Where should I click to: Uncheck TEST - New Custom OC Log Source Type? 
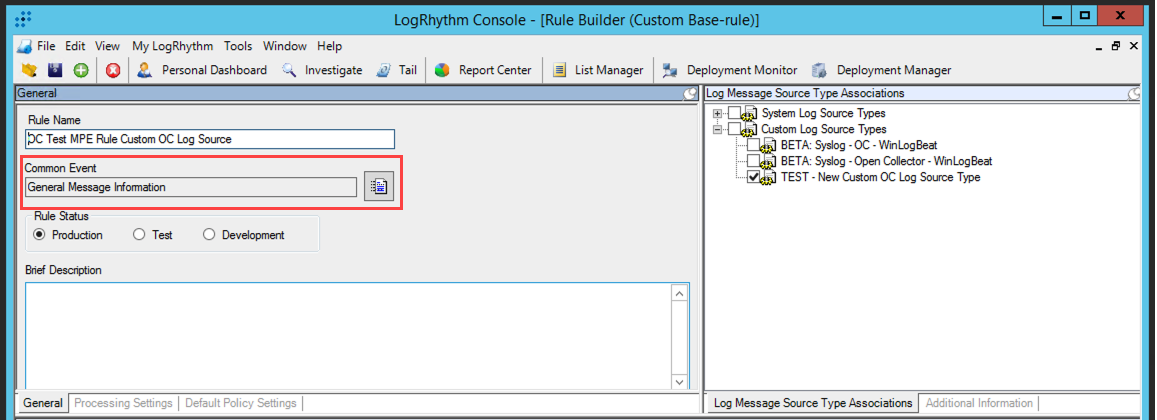(754, 177)
